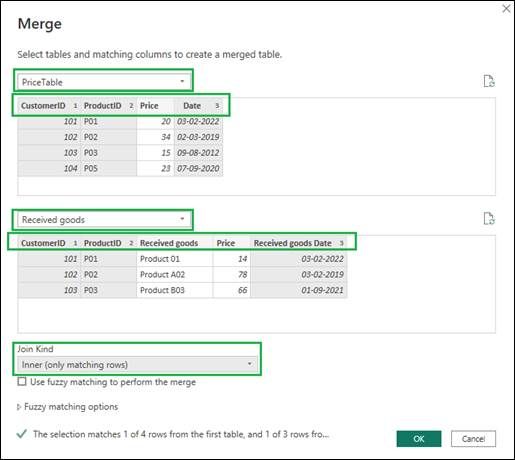515x460 pixels.
Task: Open the PriceTable table dropdown
Action: (x=103, y=82)
